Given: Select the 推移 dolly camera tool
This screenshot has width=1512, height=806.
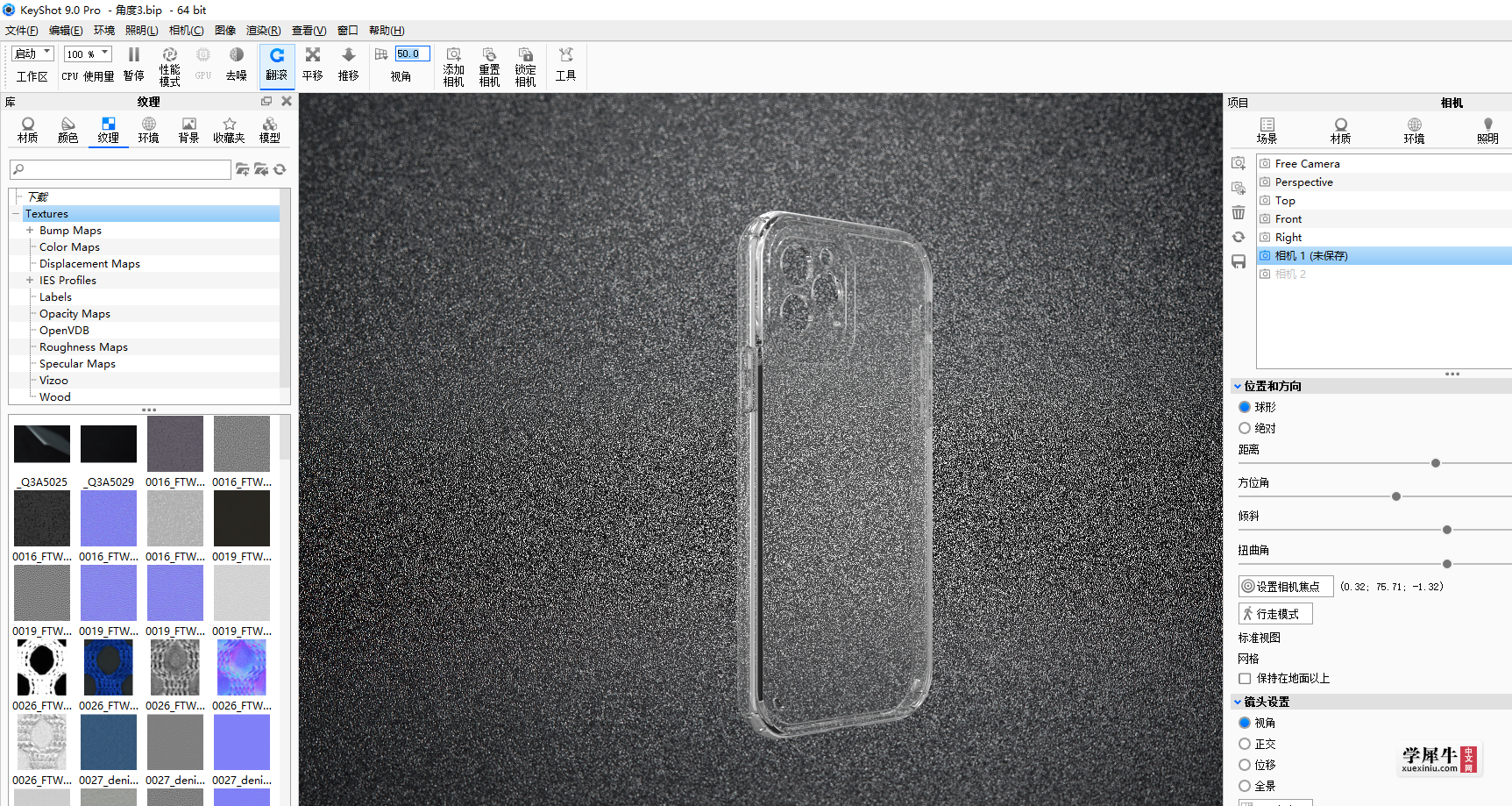Looking at the screenshot, I should [x=349, y=65].
